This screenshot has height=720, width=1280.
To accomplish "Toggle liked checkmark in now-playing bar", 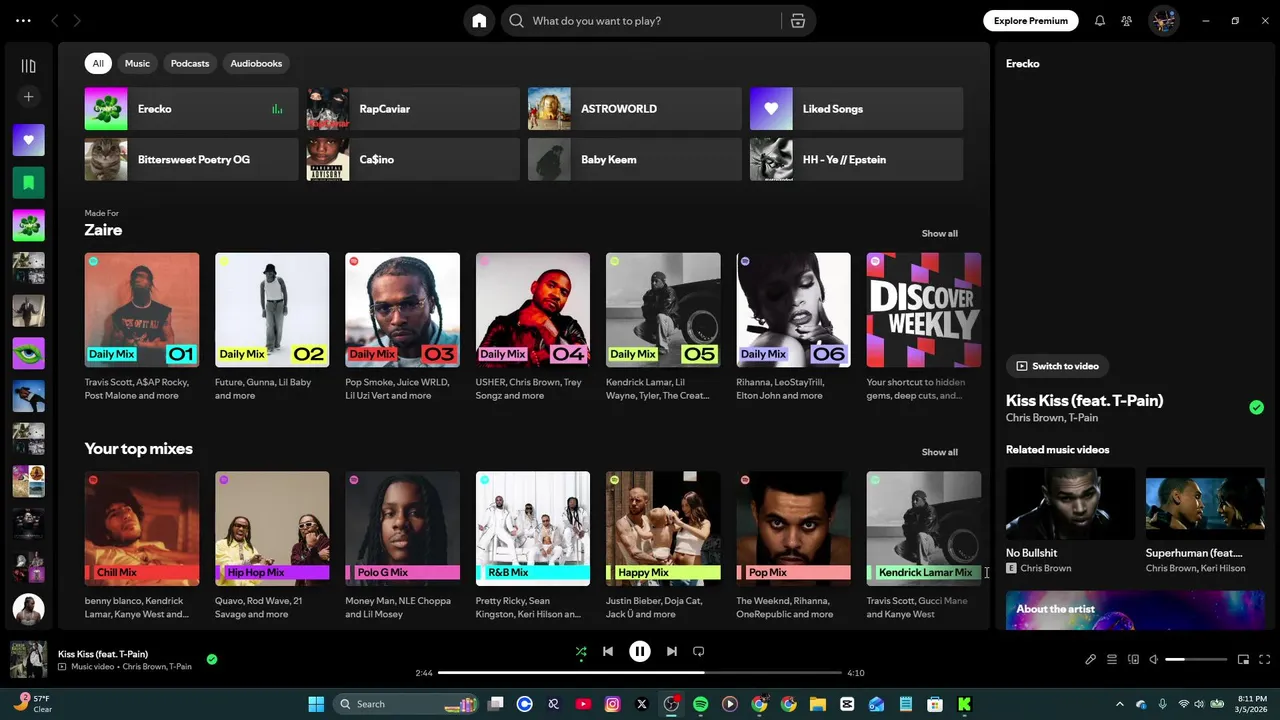I will [212, 659].
